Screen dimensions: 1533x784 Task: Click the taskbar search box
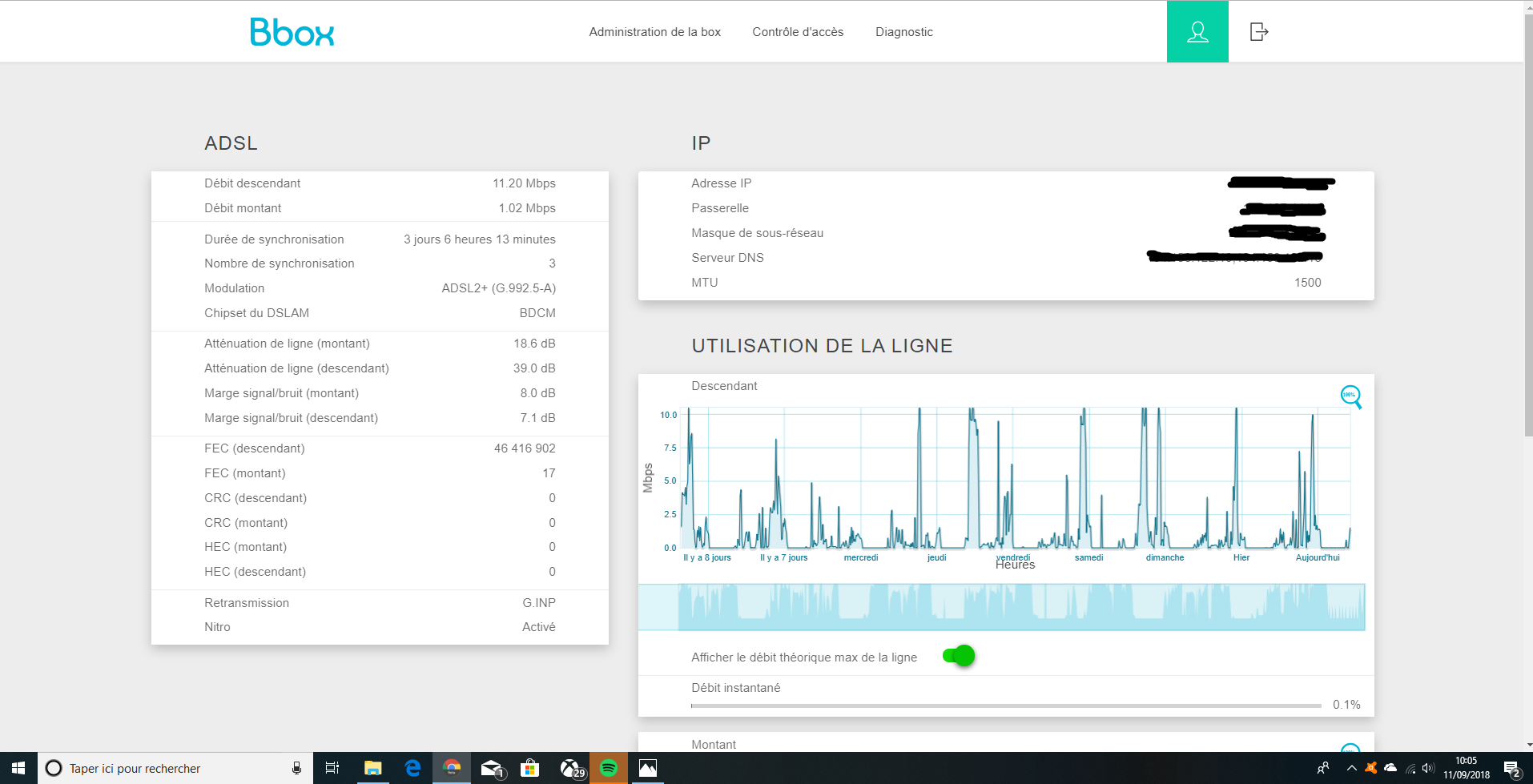tap(175, 768)
